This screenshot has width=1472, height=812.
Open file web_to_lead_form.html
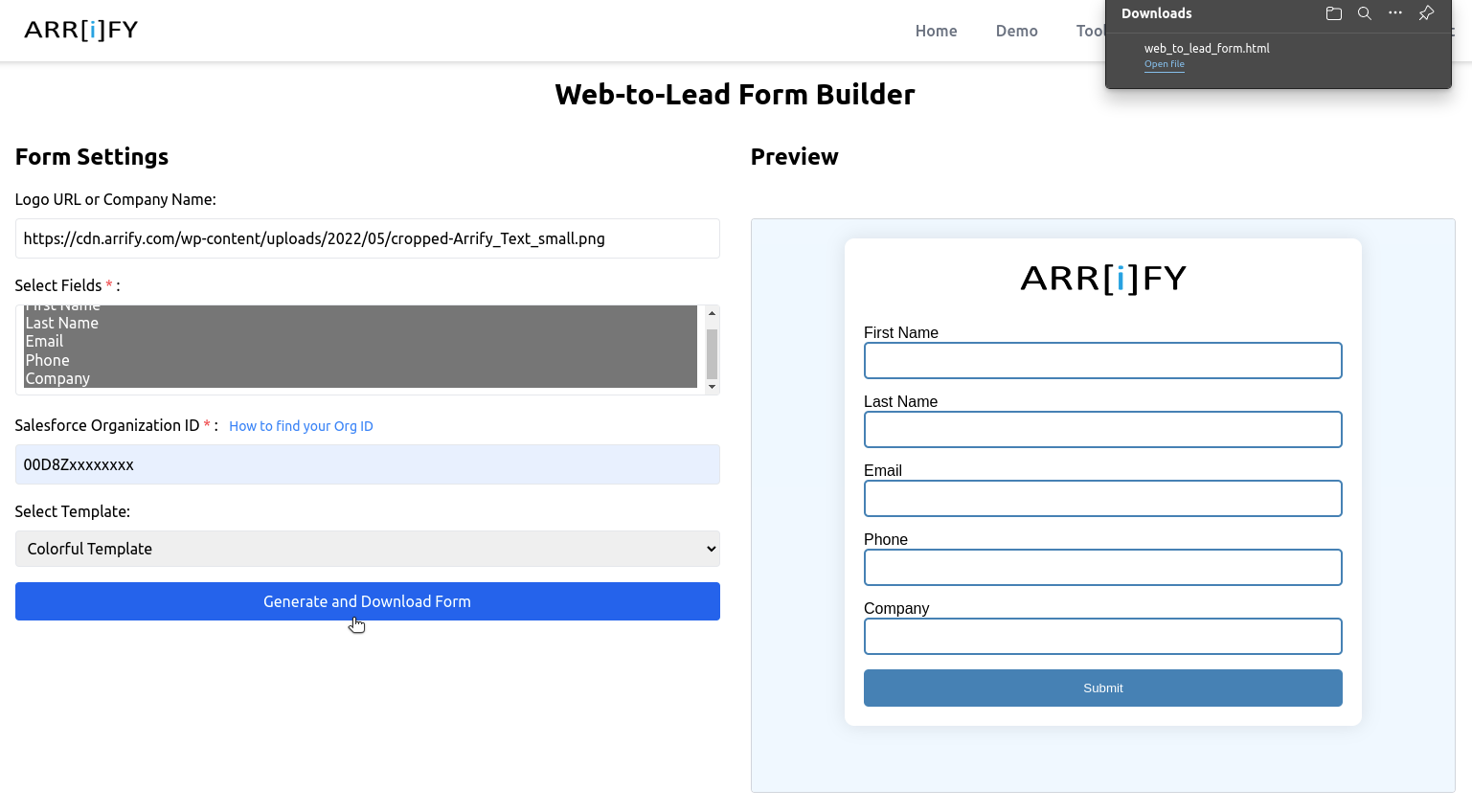(1164, 64)
